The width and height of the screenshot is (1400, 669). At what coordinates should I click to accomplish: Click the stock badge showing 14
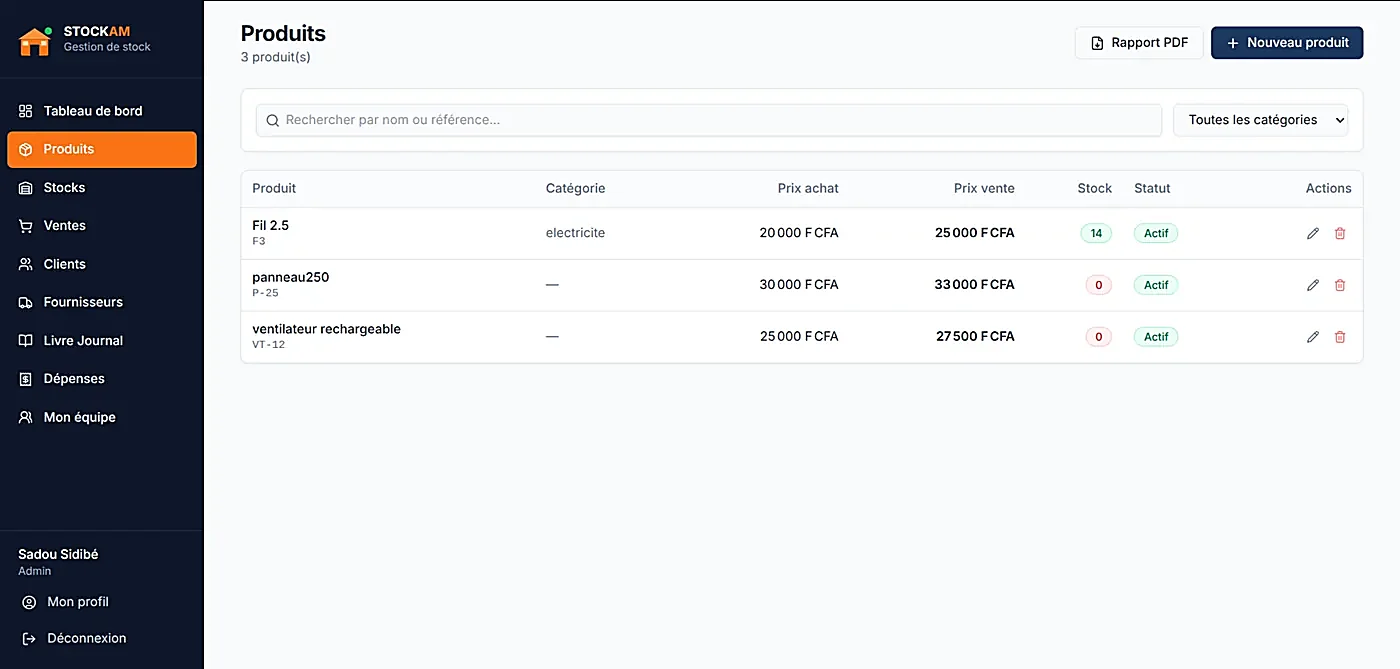(x=1096, y=233)
